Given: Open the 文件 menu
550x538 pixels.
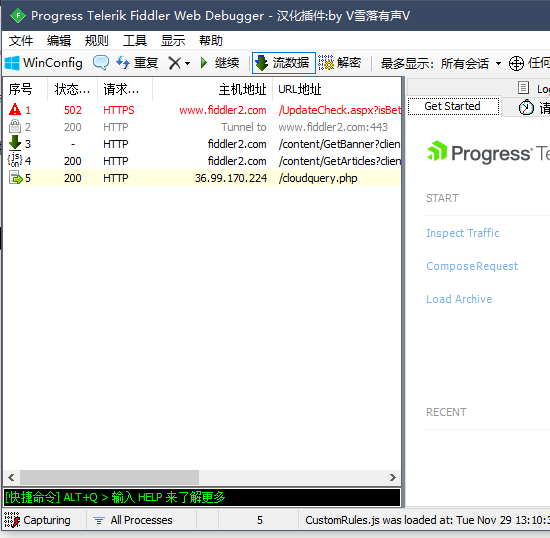Looking at the screenshot, I should pyautogui.click(x=21, y=41).
